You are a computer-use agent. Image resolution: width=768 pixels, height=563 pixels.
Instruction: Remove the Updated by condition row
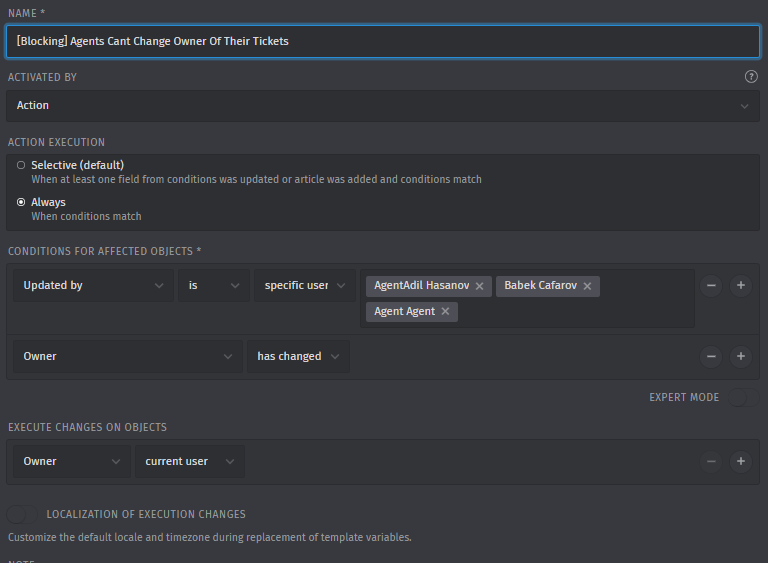tap(711, 285)
